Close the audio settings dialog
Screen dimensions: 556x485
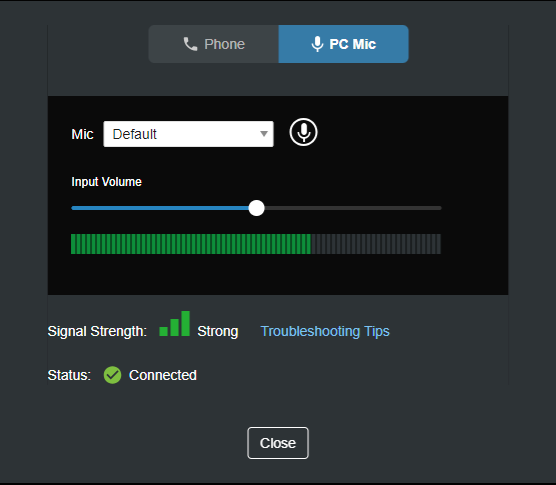click(x=278, y=443)
